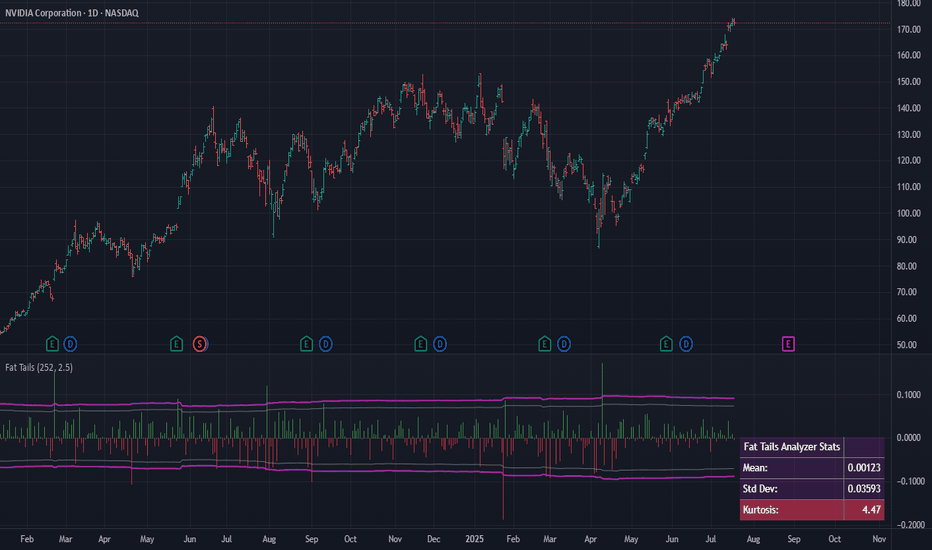Screen dimensions: 932x550
Task: Click the 130.00 price scale label
Action: click(909, 134)
